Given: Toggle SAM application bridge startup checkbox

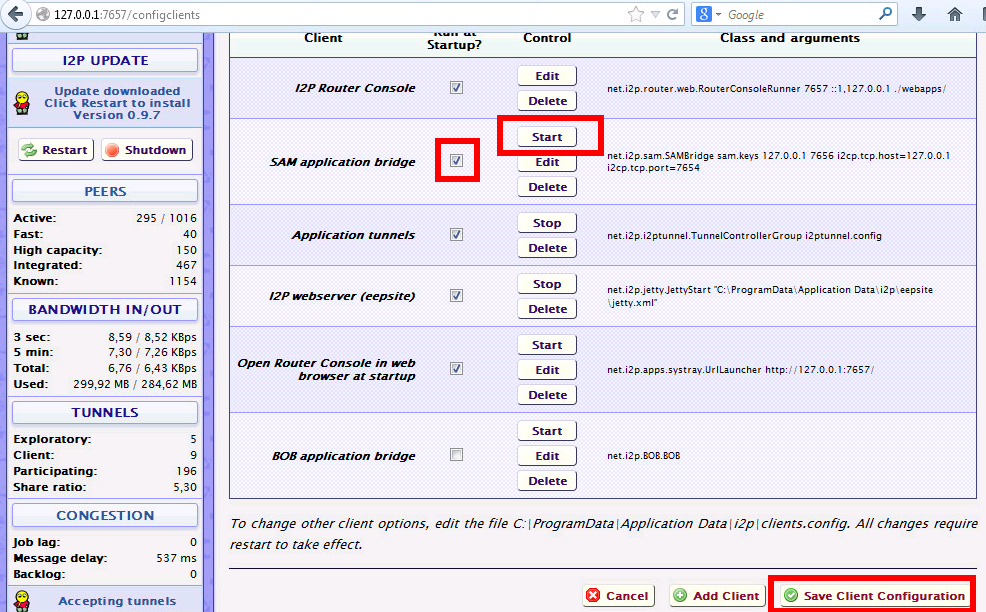Looking at the screenshot, I should [457, 161].
